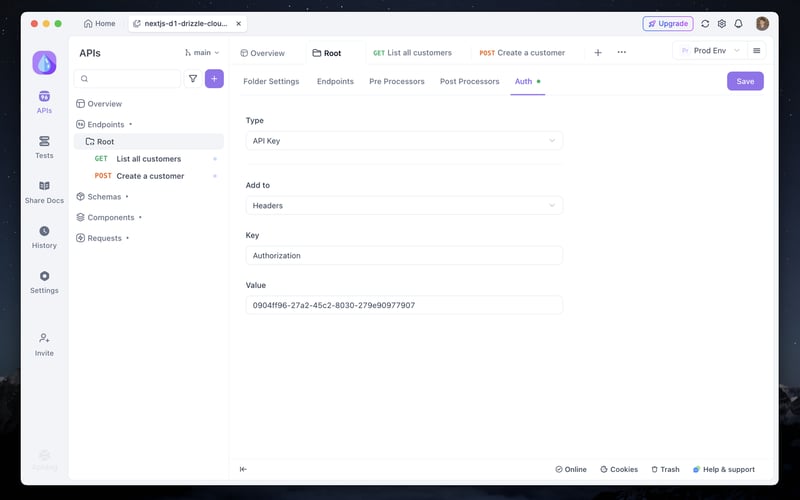Open the notifications bell

pos(738,23)
